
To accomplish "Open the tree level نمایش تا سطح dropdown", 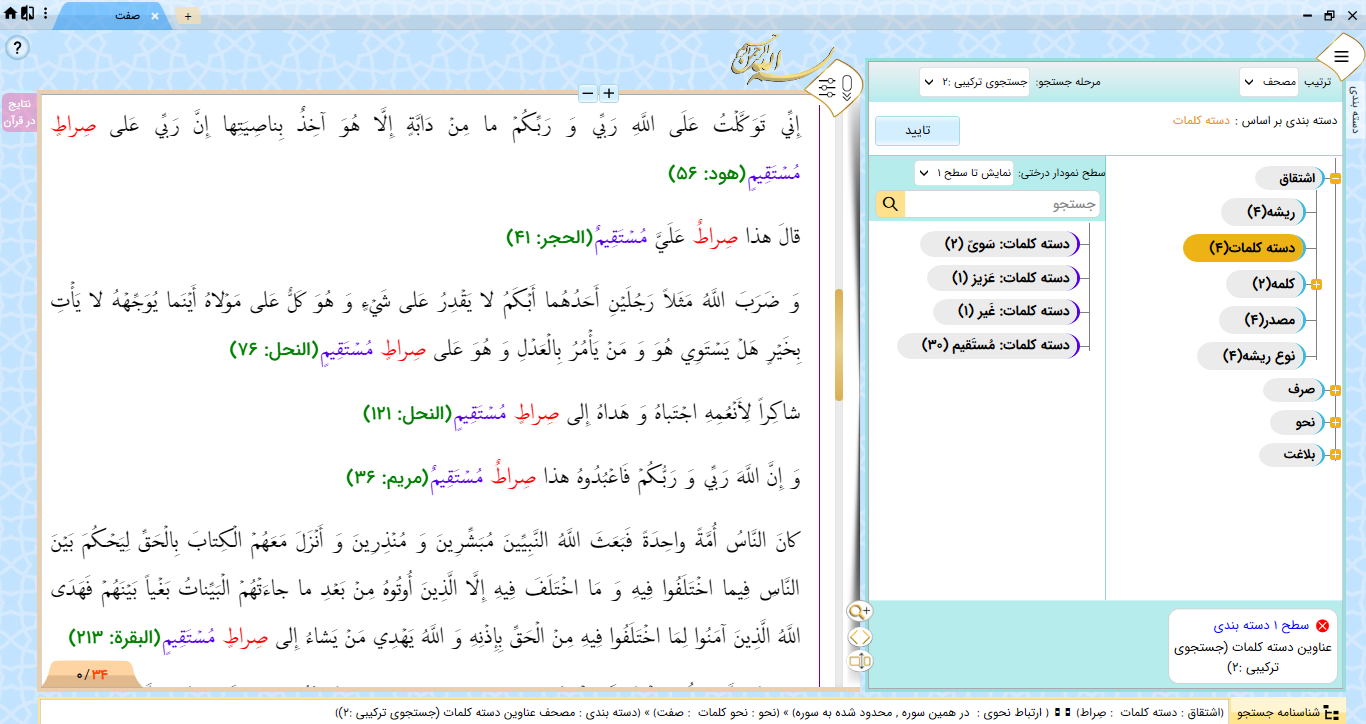I will pos(964,173).
